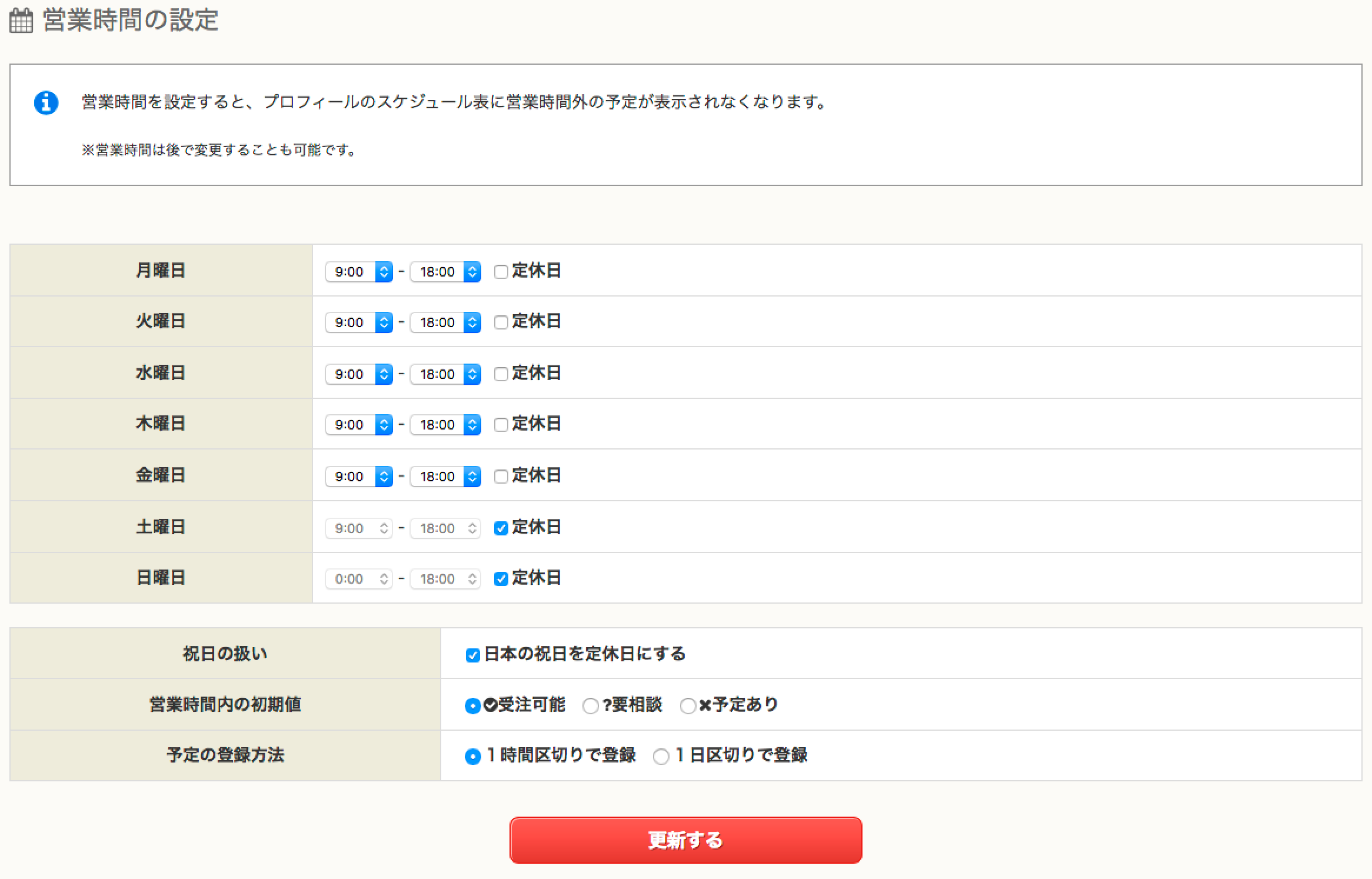1372x879 pixels.
Task: Uncheck Saturday 定休日 checkbox
Action: click(x=501, y=528)
